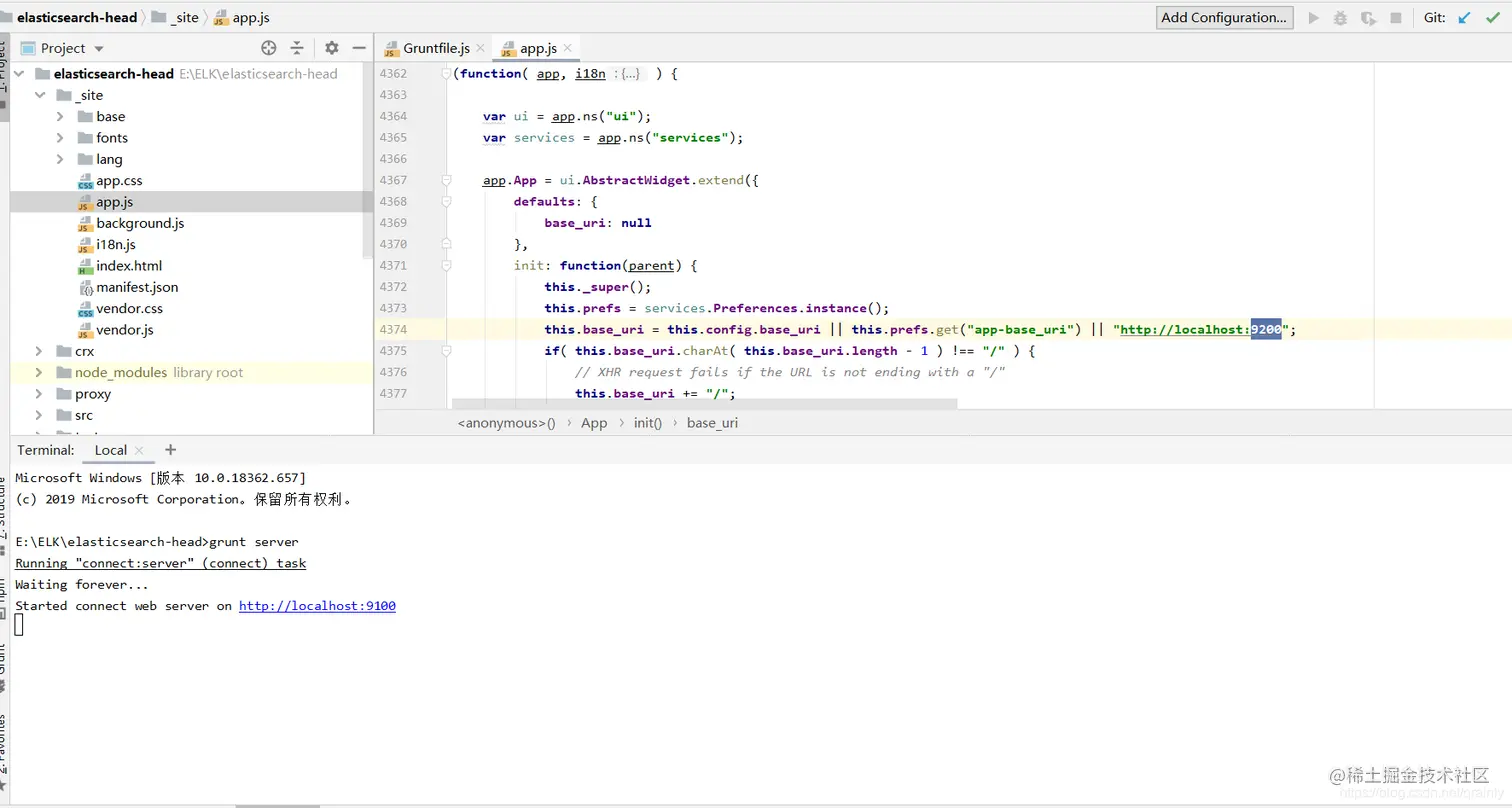Hide the Project tool window
Viewport: 1512px width, 808px height.
tap(359, 48)
